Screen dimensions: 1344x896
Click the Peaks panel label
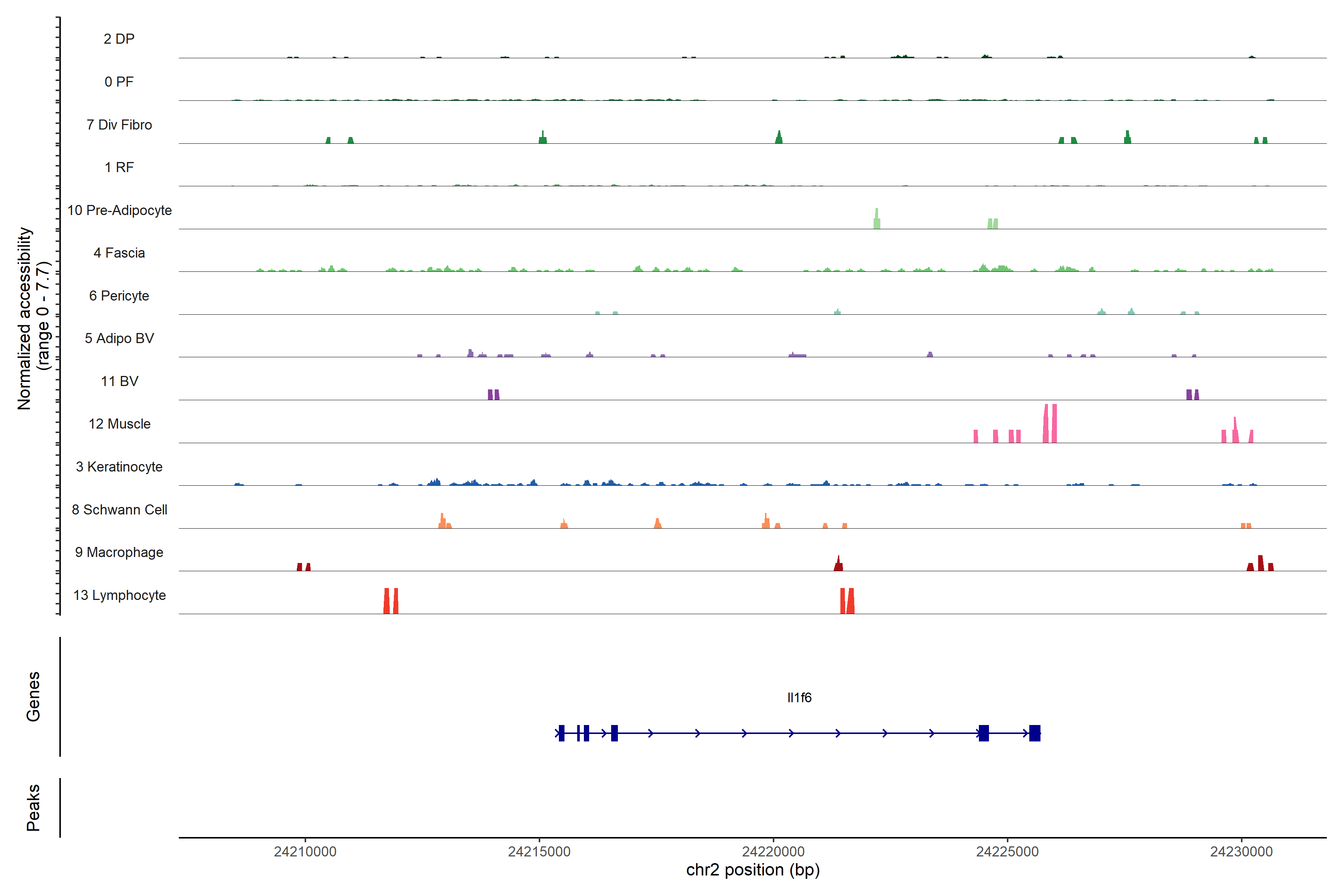(x=33, y=808)
